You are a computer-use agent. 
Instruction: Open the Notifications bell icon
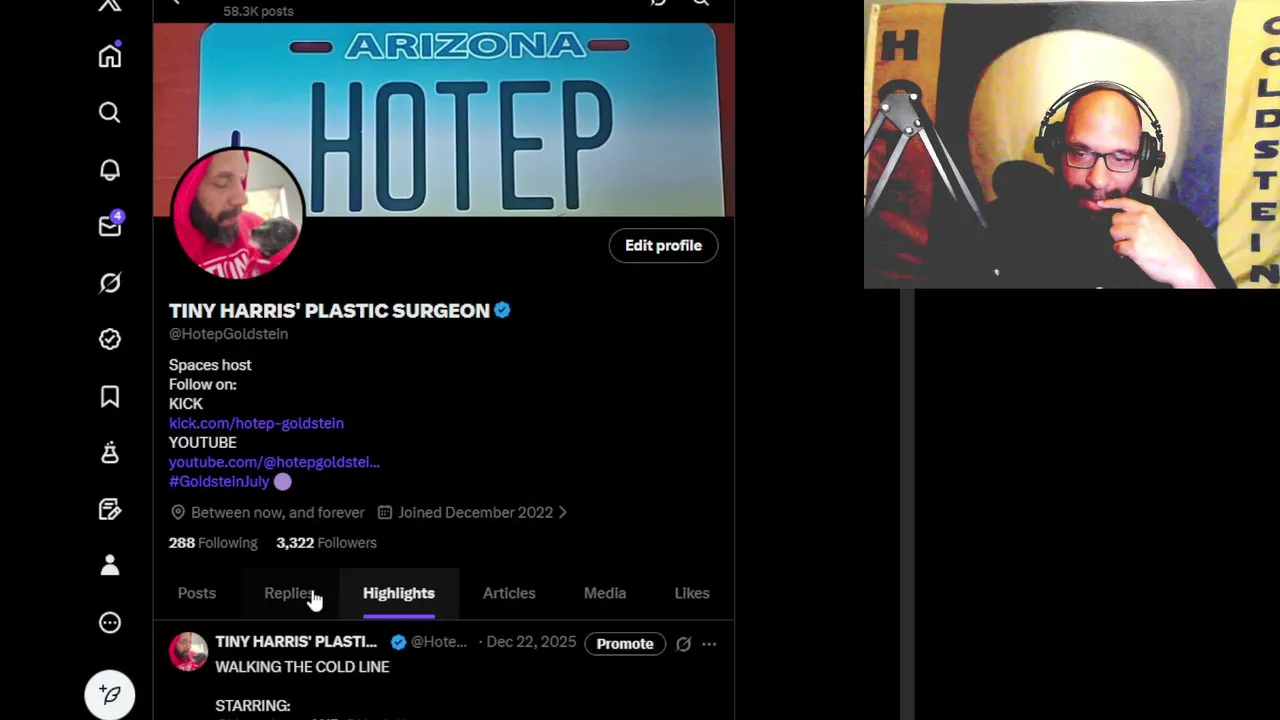[x=110, y=170]
